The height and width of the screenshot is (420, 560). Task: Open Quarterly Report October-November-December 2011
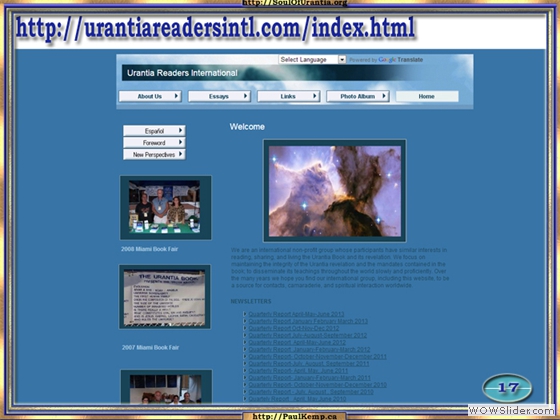point(318,356)
